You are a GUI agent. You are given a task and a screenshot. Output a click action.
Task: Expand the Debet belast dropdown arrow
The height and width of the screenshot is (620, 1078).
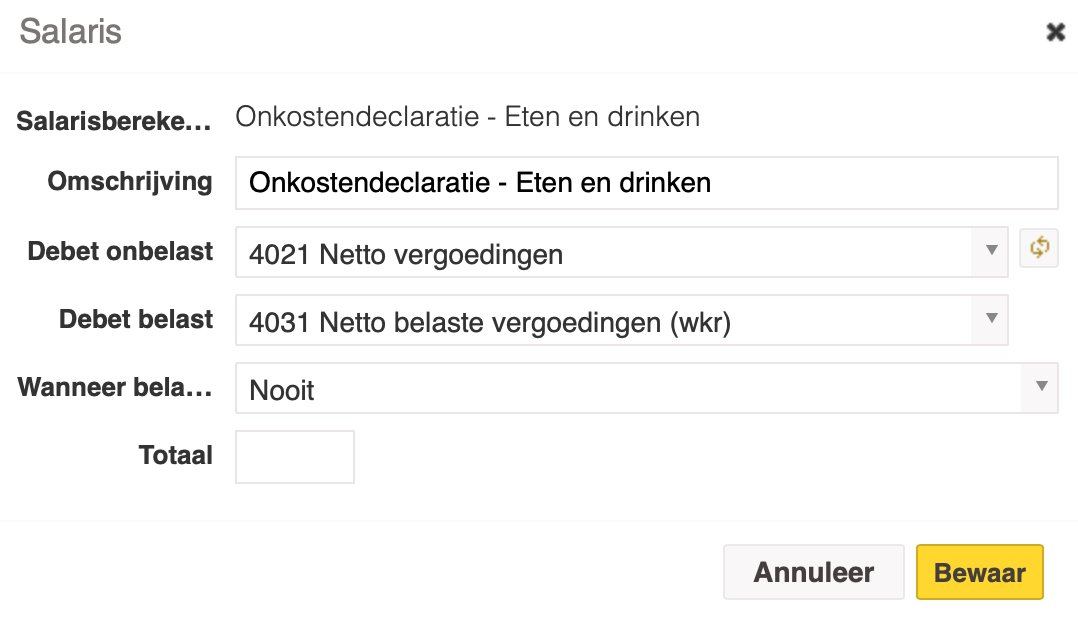click(x=991, y=318)
